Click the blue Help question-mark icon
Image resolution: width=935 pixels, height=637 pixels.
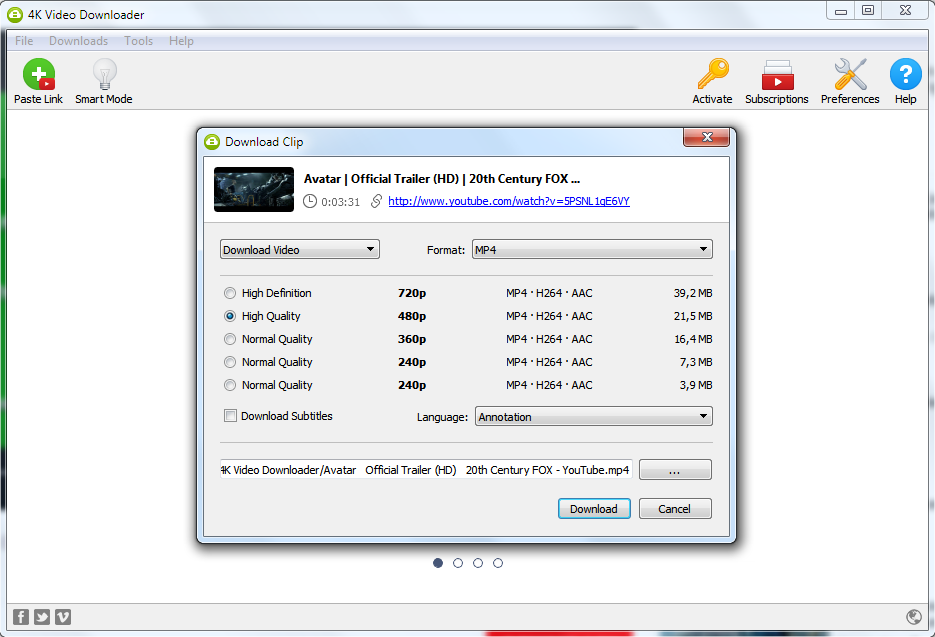905,74
